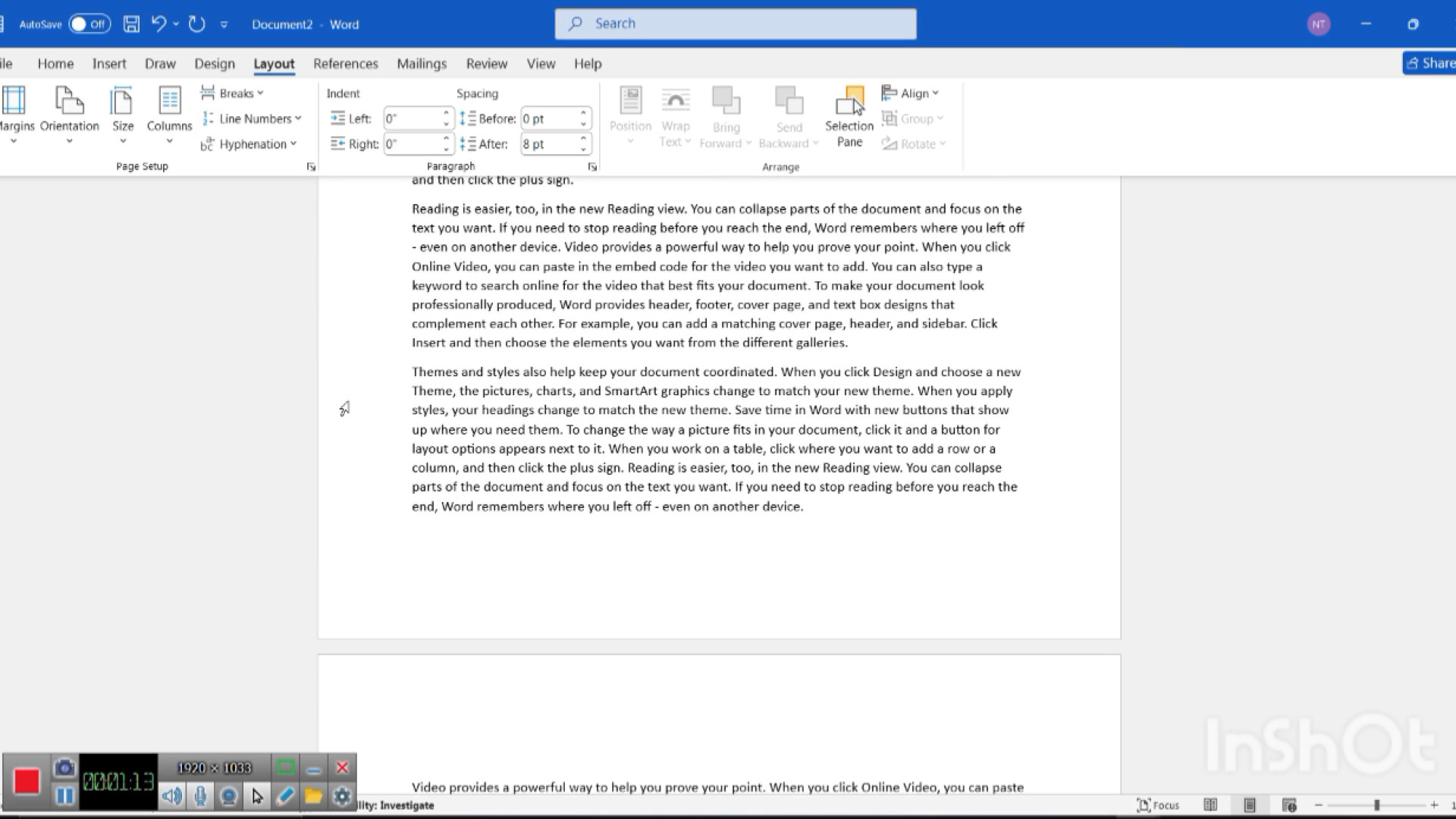Open the View tab

[x=541, y=64]
